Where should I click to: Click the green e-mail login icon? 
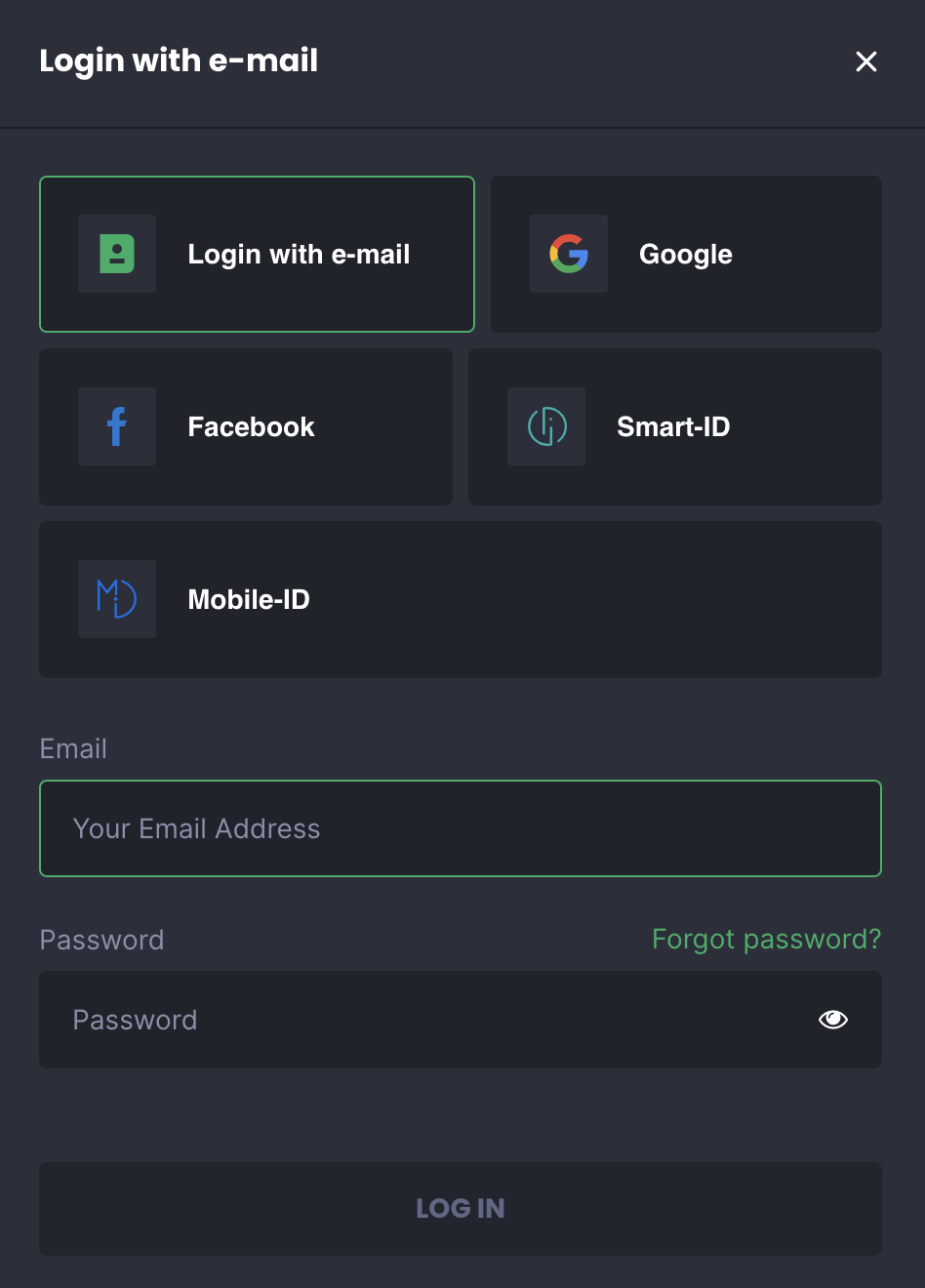(117, 254)
